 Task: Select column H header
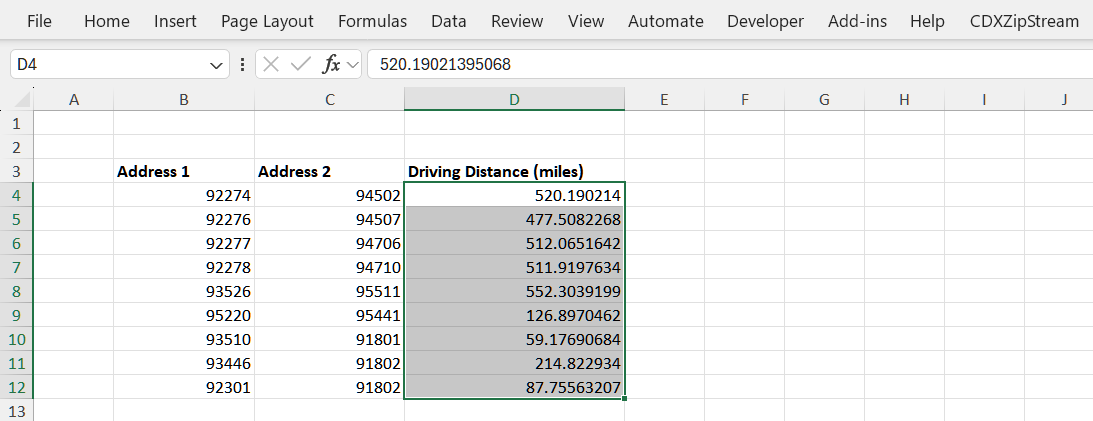point(904,100)
